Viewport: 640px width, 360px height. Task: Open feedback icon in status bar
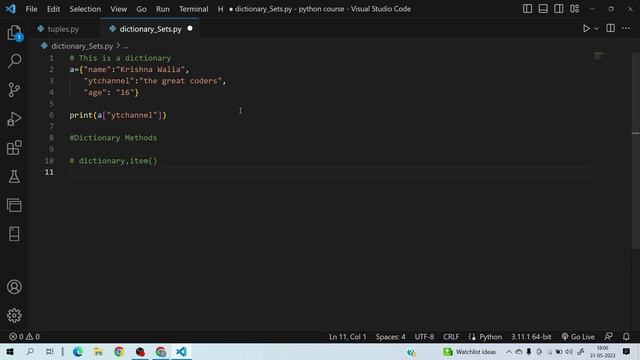(x=608, y=337)
